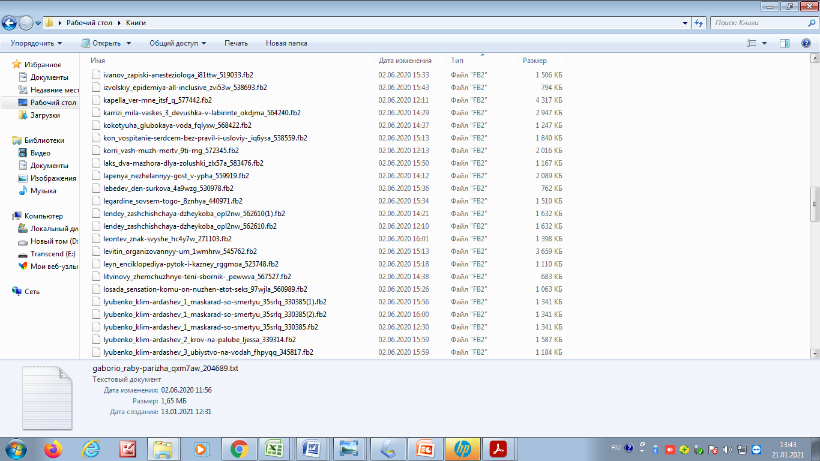Expand the Общий доступ dropdown
Screen dimensions: 820x461
176,44
